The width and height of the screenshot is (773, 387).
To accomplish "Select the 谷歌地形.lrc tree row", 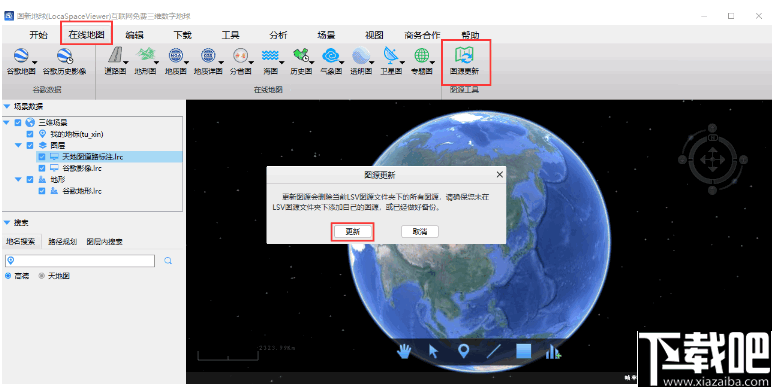I will click(109, 191).
